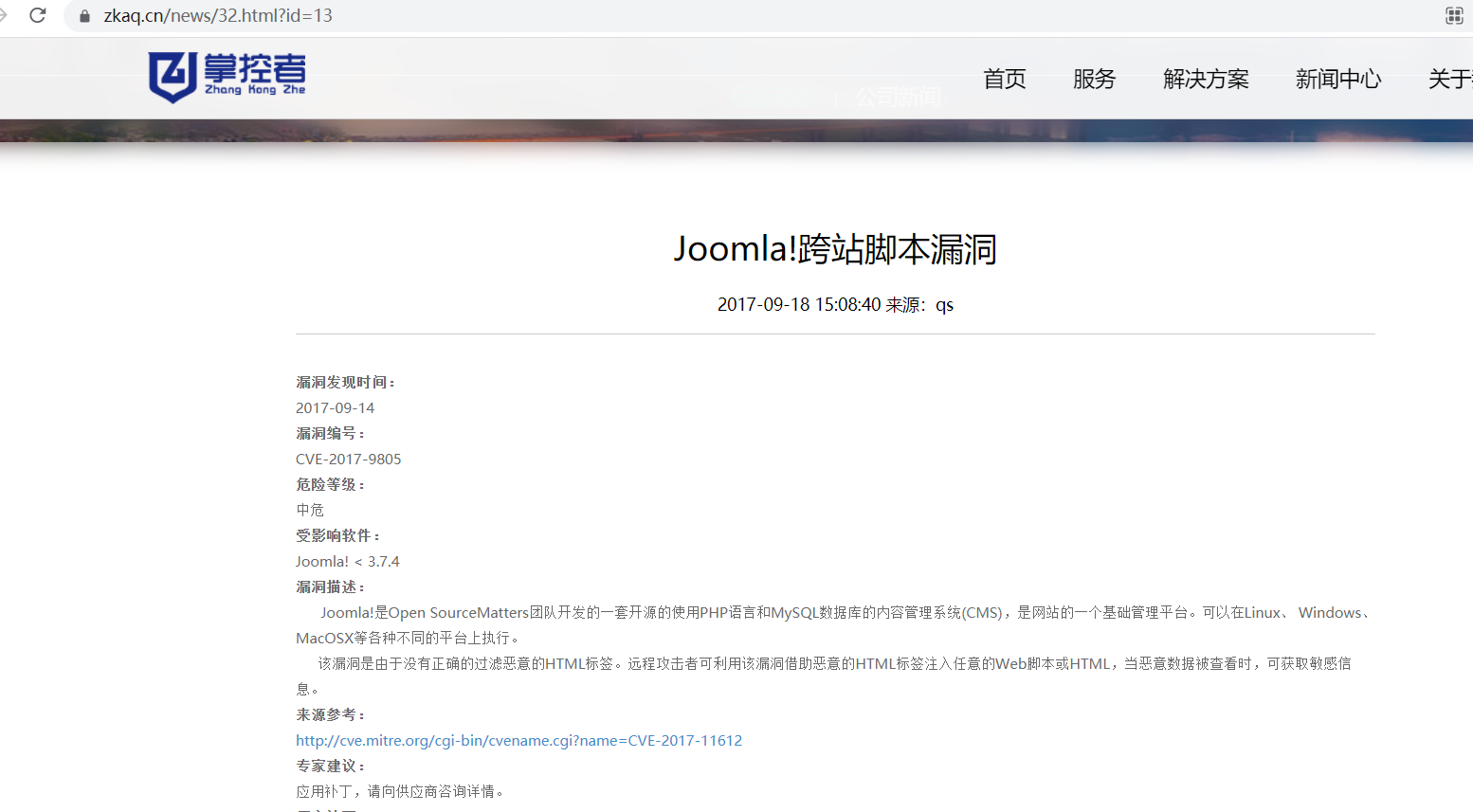Click the CVE-2017-9805 text

pyautogui.click(x=348, y=460)
